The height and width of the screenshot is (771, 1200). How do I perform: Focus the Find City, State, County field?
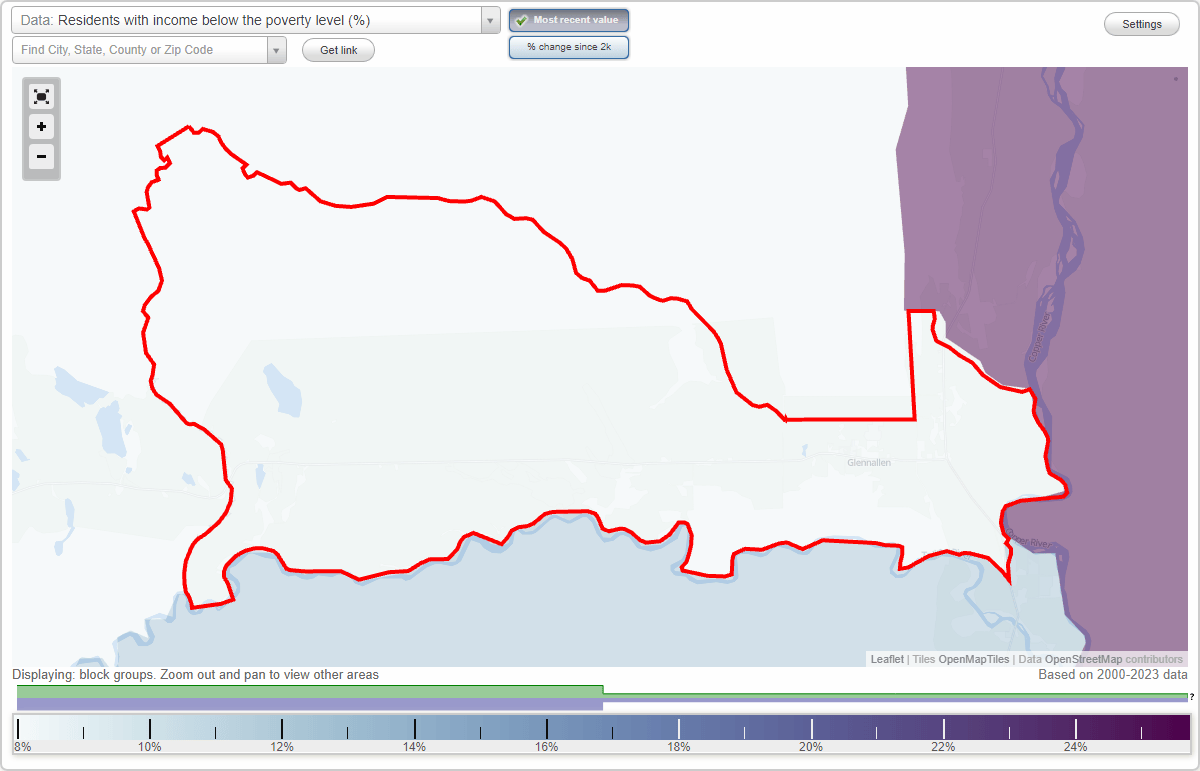click(x=140, y=50)
